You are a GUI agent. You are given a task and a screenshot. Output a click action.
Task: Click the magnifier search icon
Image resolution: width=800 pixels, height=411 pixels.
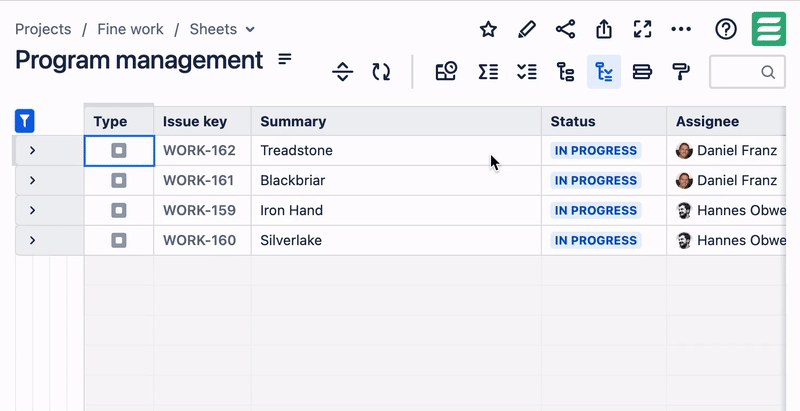coord(768,72)
